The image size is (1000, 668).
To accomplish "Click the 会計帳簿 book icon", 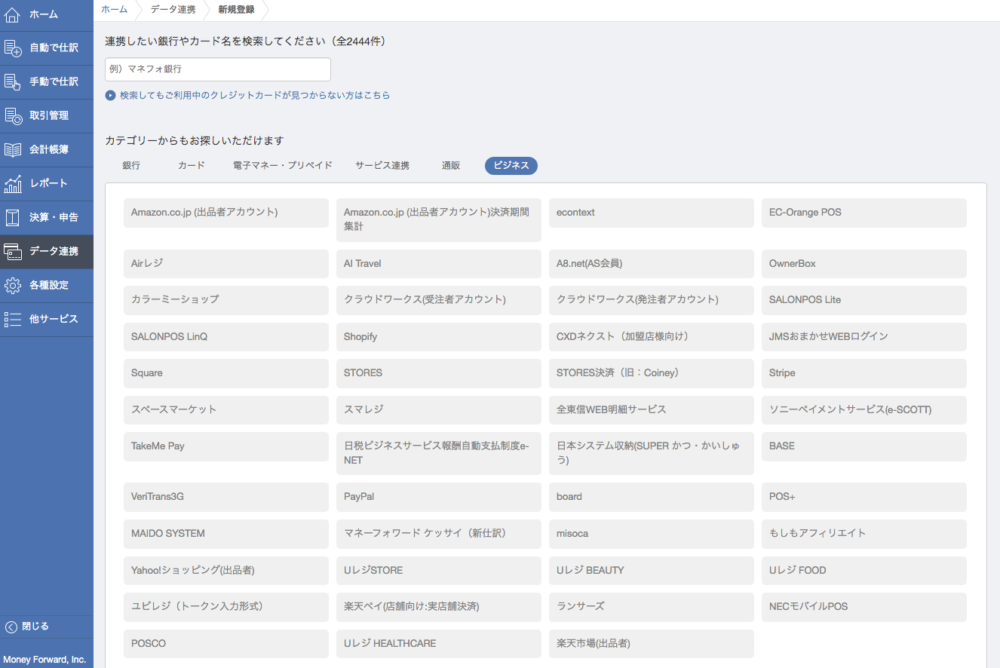I will click(x=12, y=149).
